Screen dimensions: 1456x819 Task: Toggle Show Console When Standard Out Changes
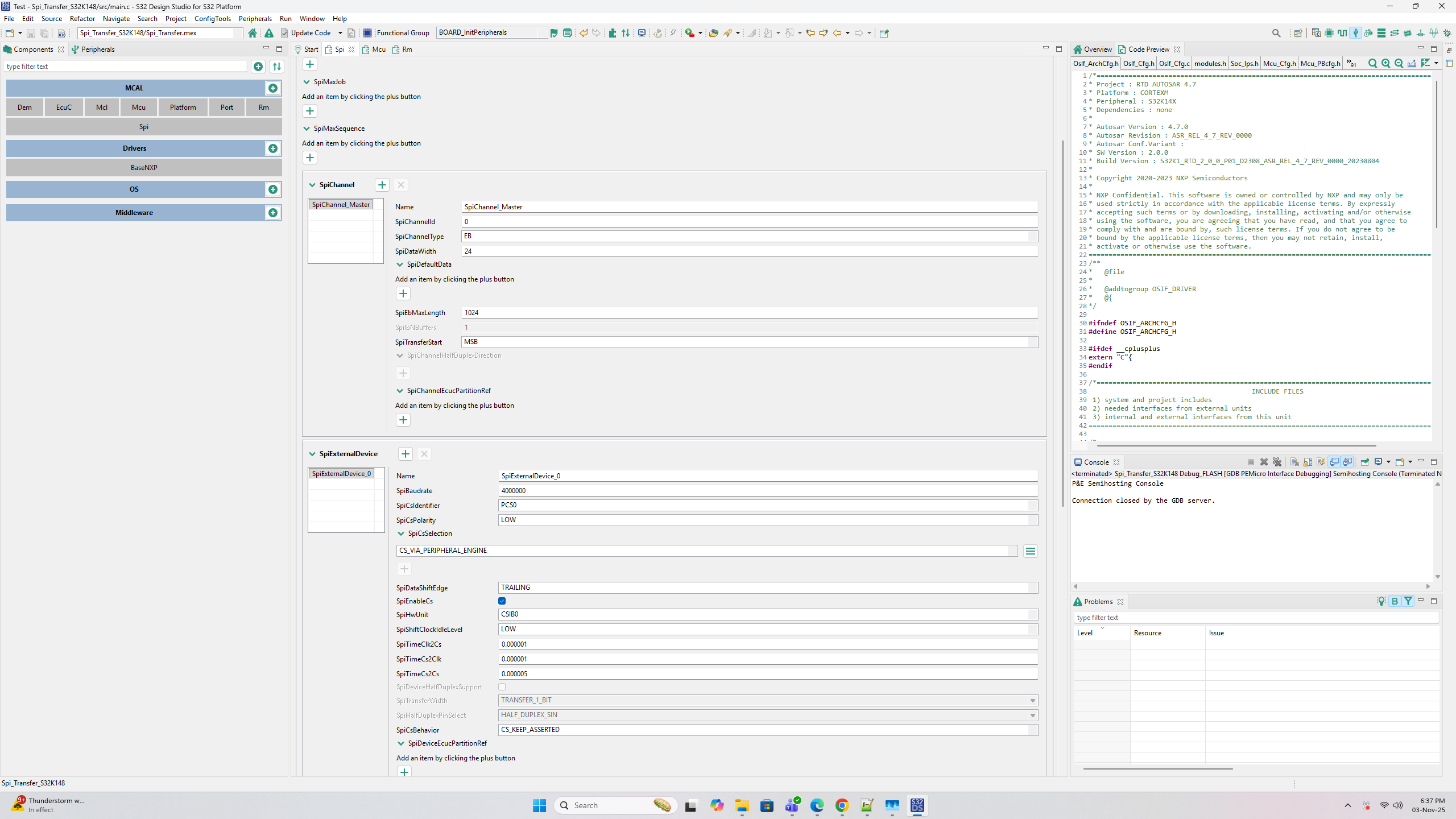point(1334,462)
